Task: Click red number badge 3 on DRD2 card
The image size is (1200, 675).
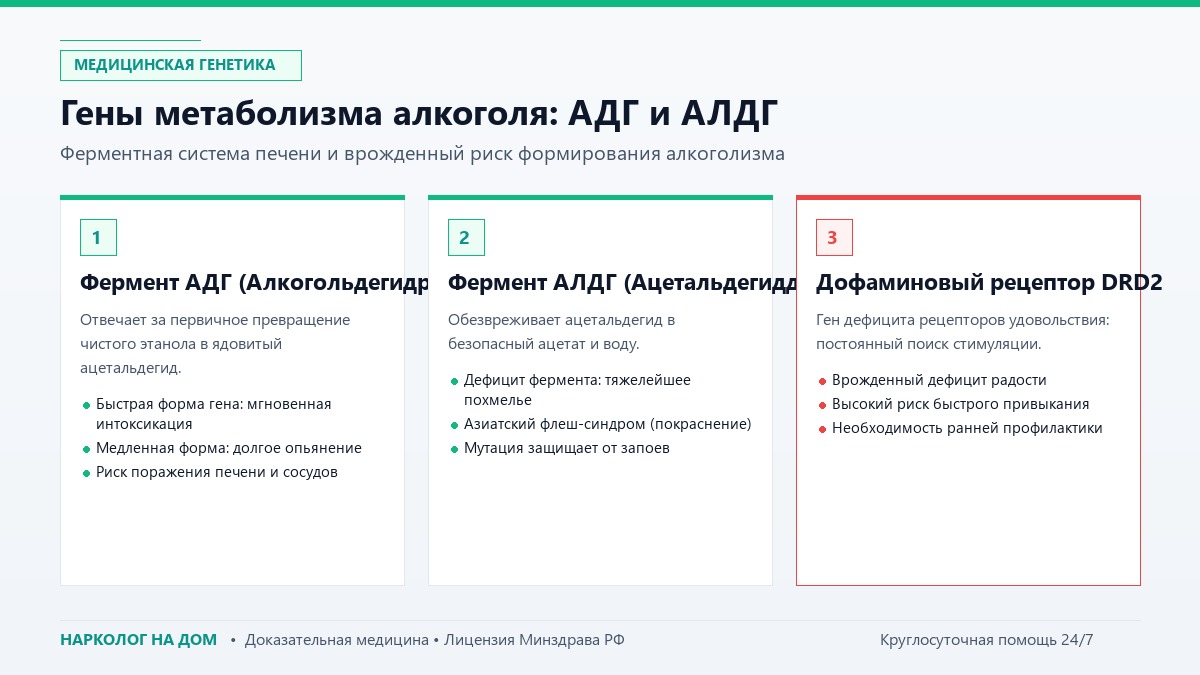Action: click(x=834, y=237)
